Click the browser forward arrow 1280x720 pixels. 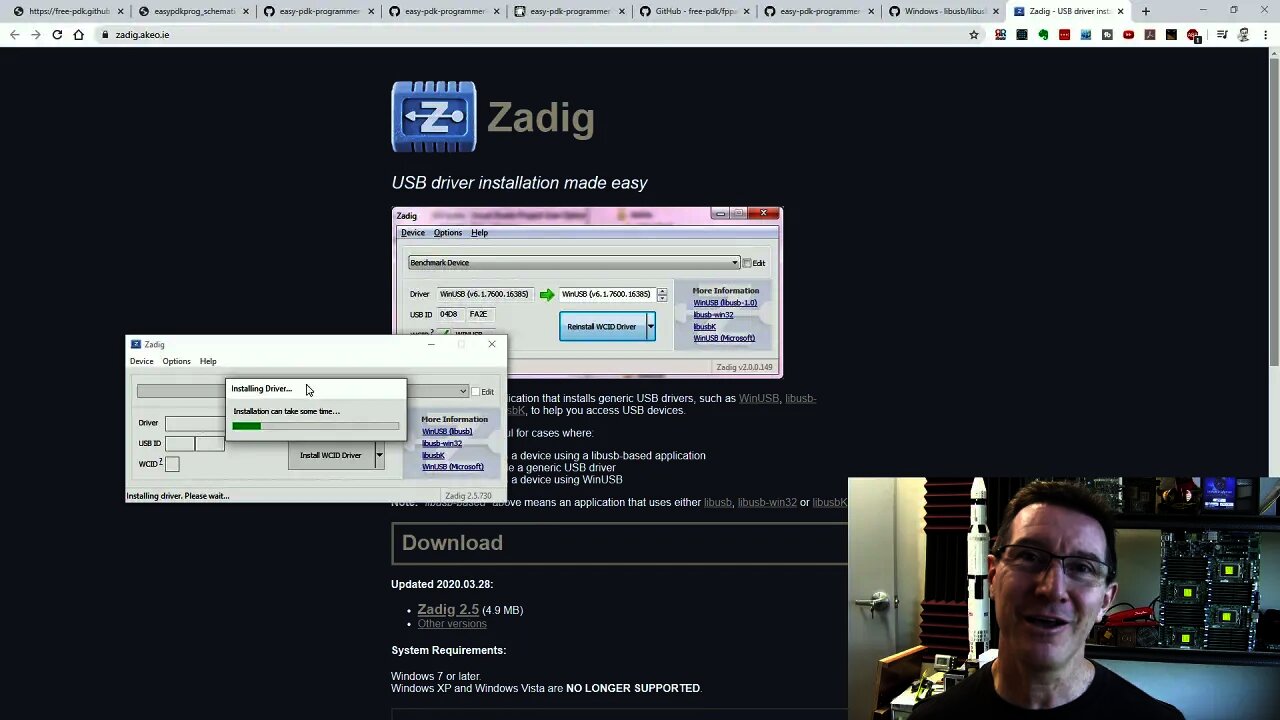[x=36, y=35]
